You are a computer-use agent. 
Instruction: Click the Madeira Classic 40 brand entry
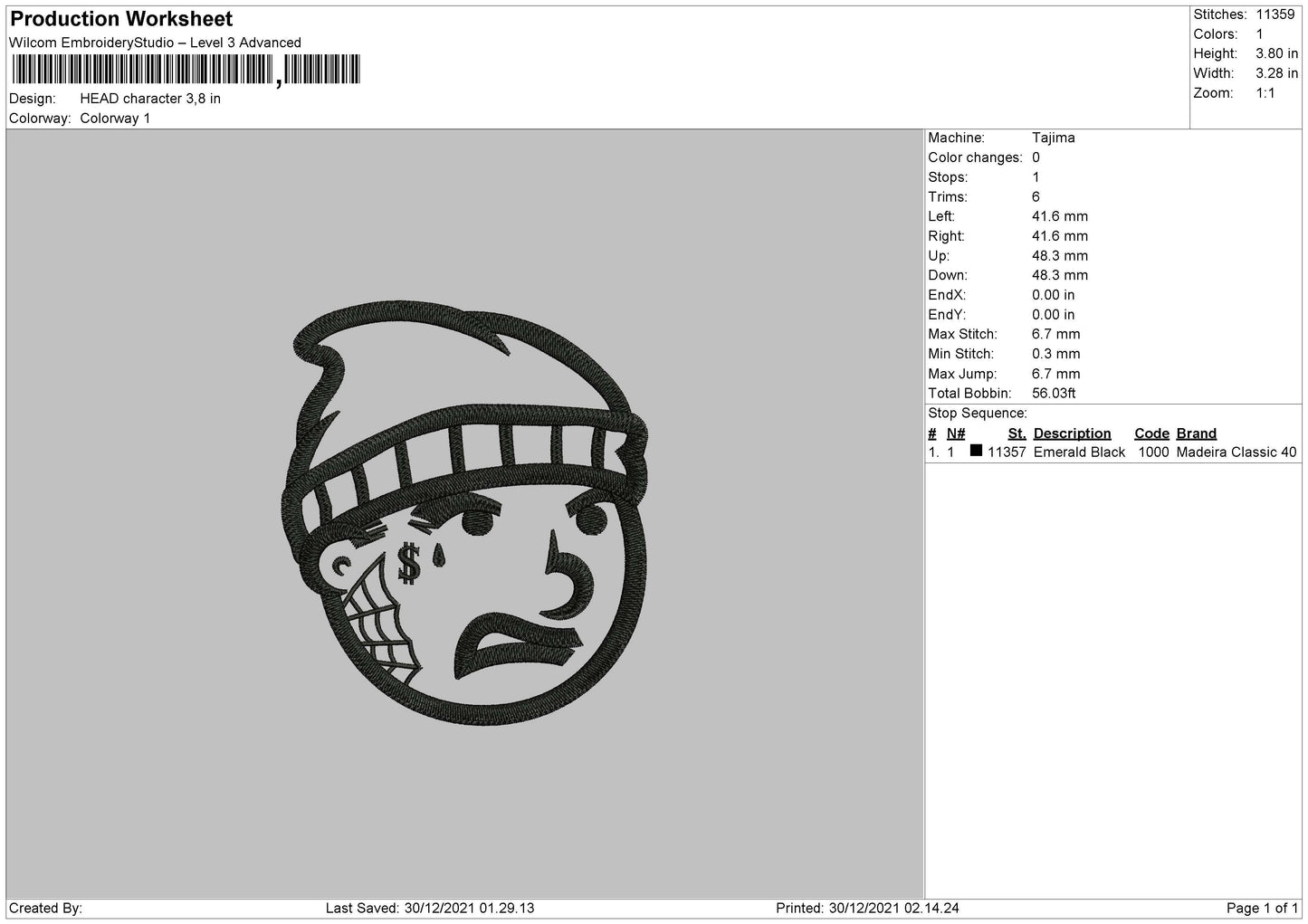pyautogui.click(x=1236, y=452)
